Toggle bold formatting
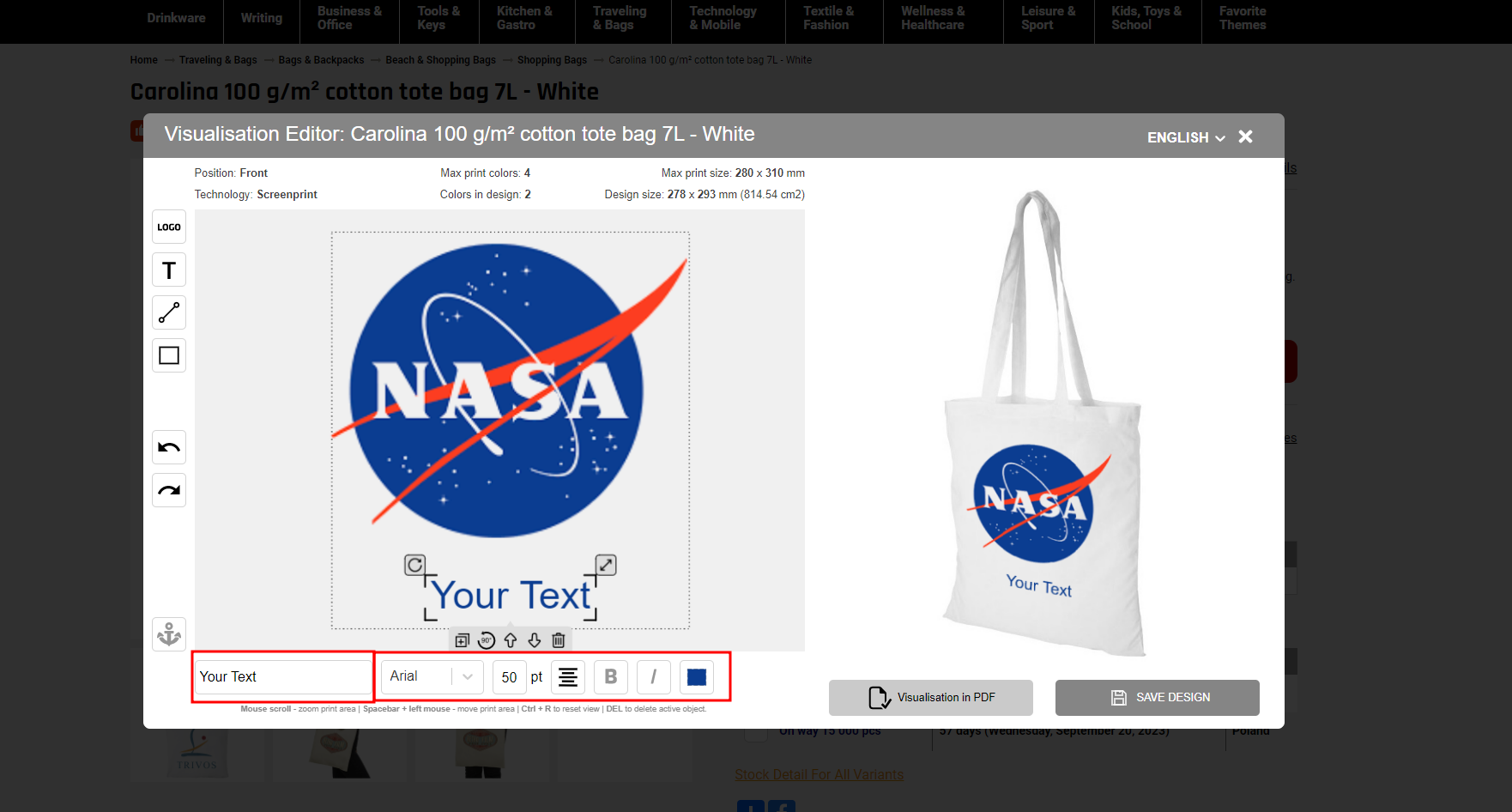This screenshot has width=1512, height=812. pos(611,677)
